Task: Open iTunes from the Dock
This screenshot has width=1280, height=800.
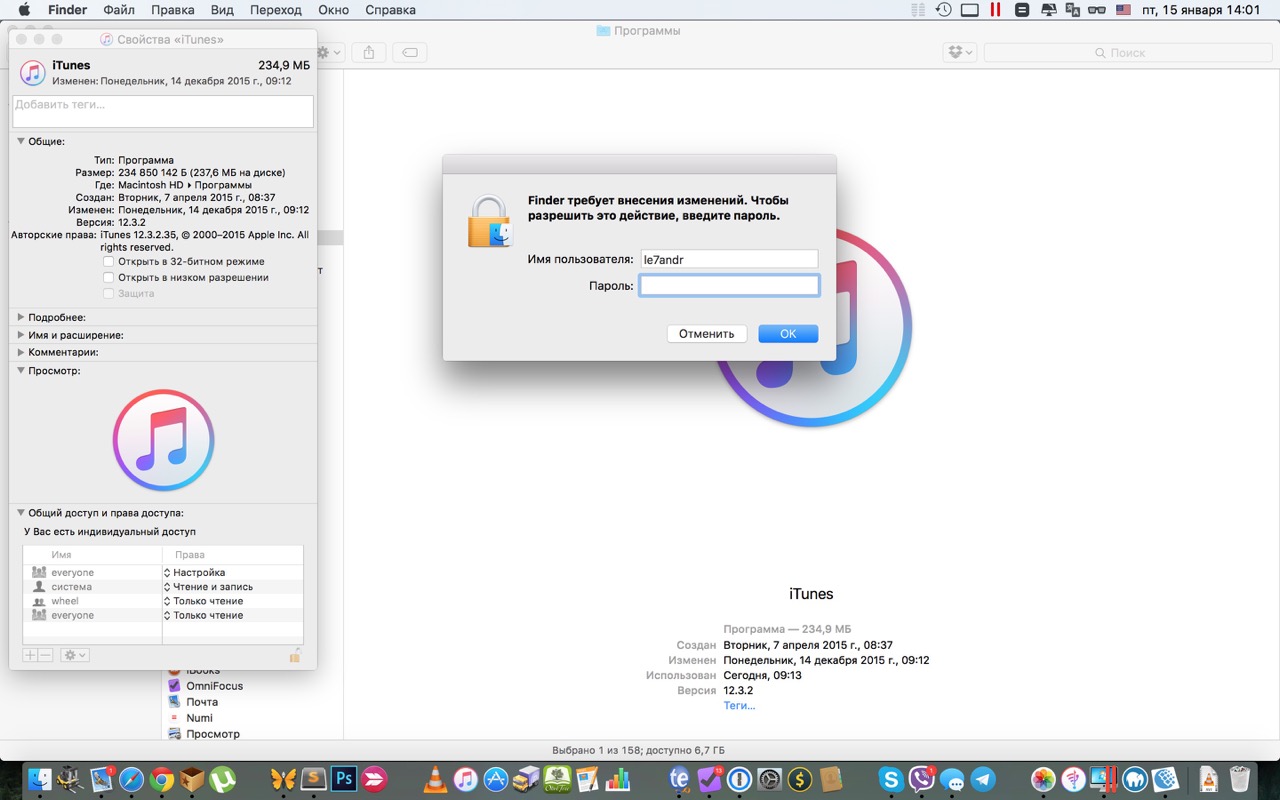Action: [465, 779]
